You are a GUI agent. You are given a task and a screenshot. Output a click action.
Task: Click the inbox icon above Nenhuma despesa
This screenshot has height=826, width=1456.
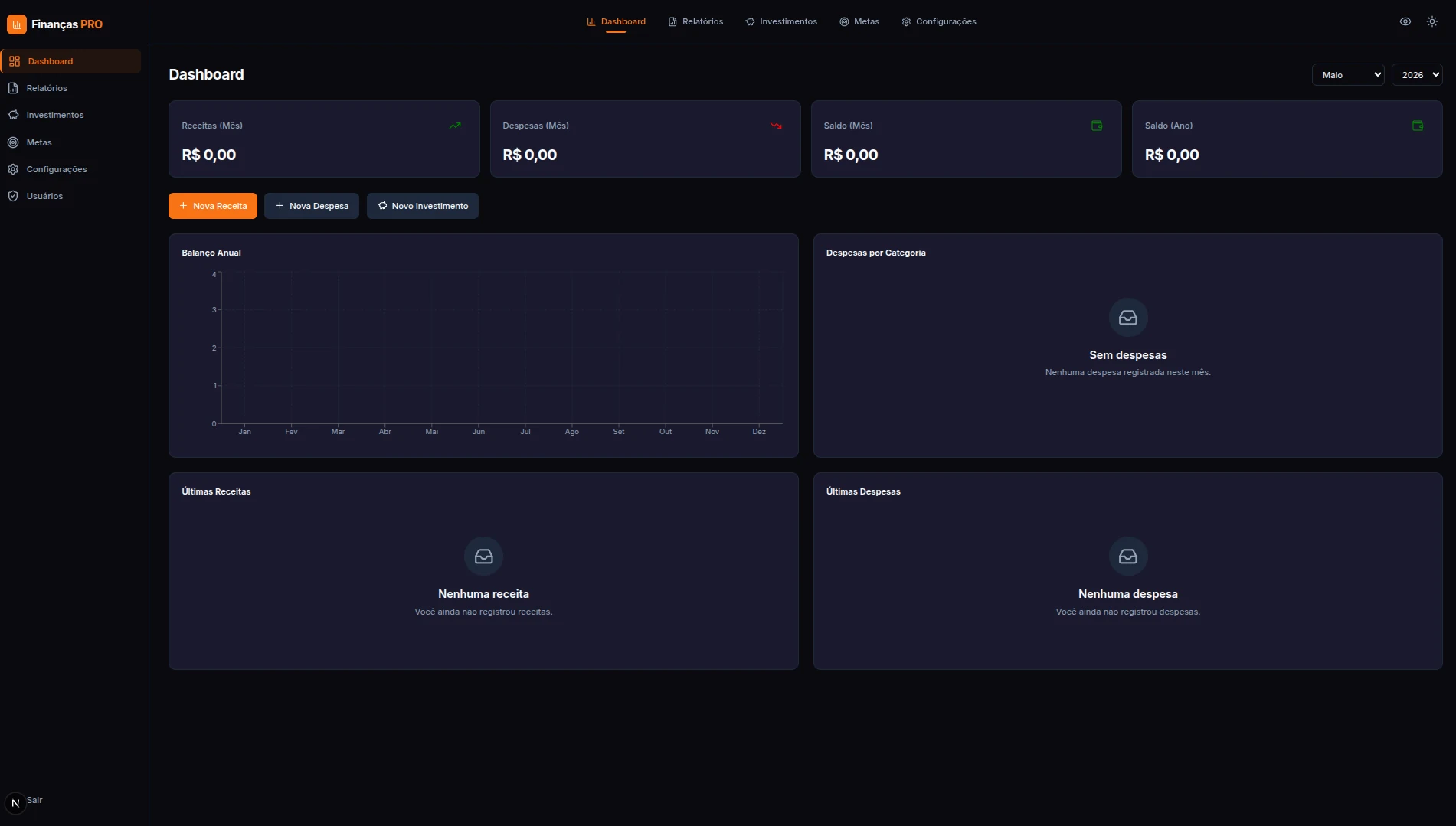[1128, 556]
